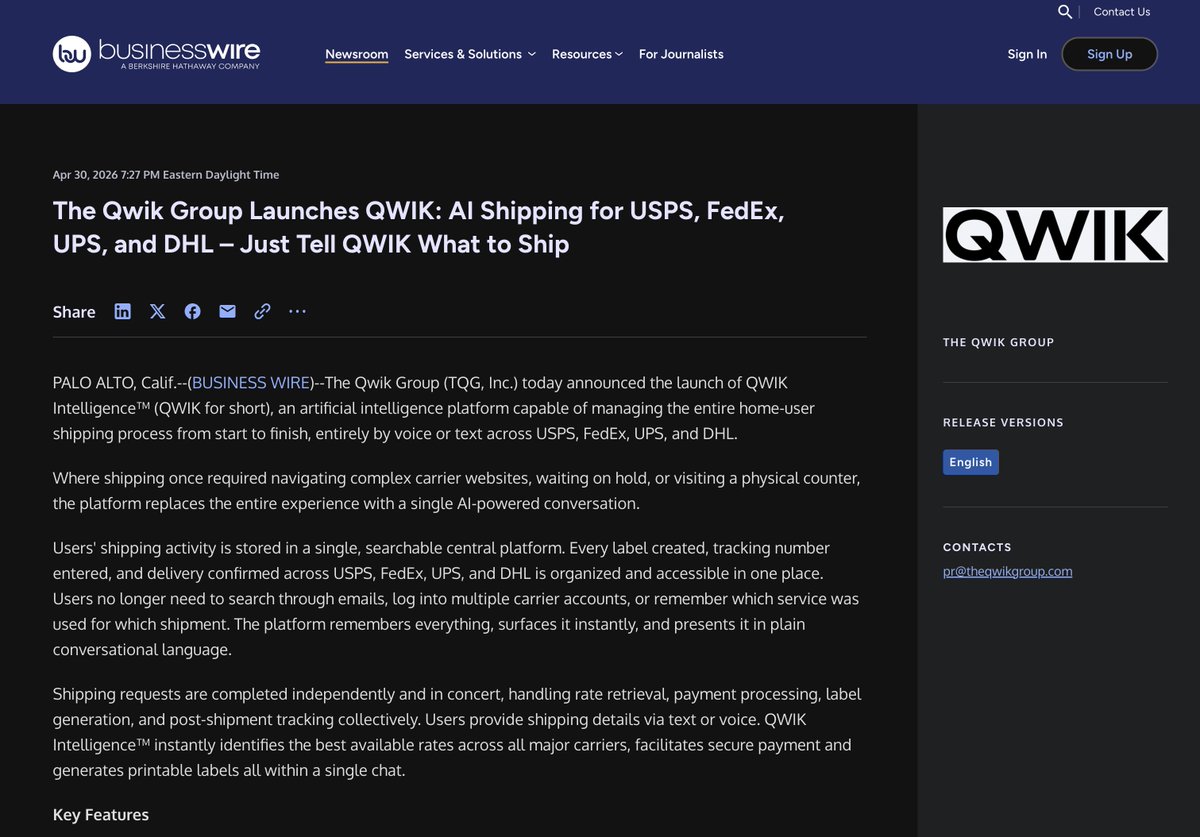Expand the Resources dropdown
This screenshot has height=837, width=1200.
point(587,54)
